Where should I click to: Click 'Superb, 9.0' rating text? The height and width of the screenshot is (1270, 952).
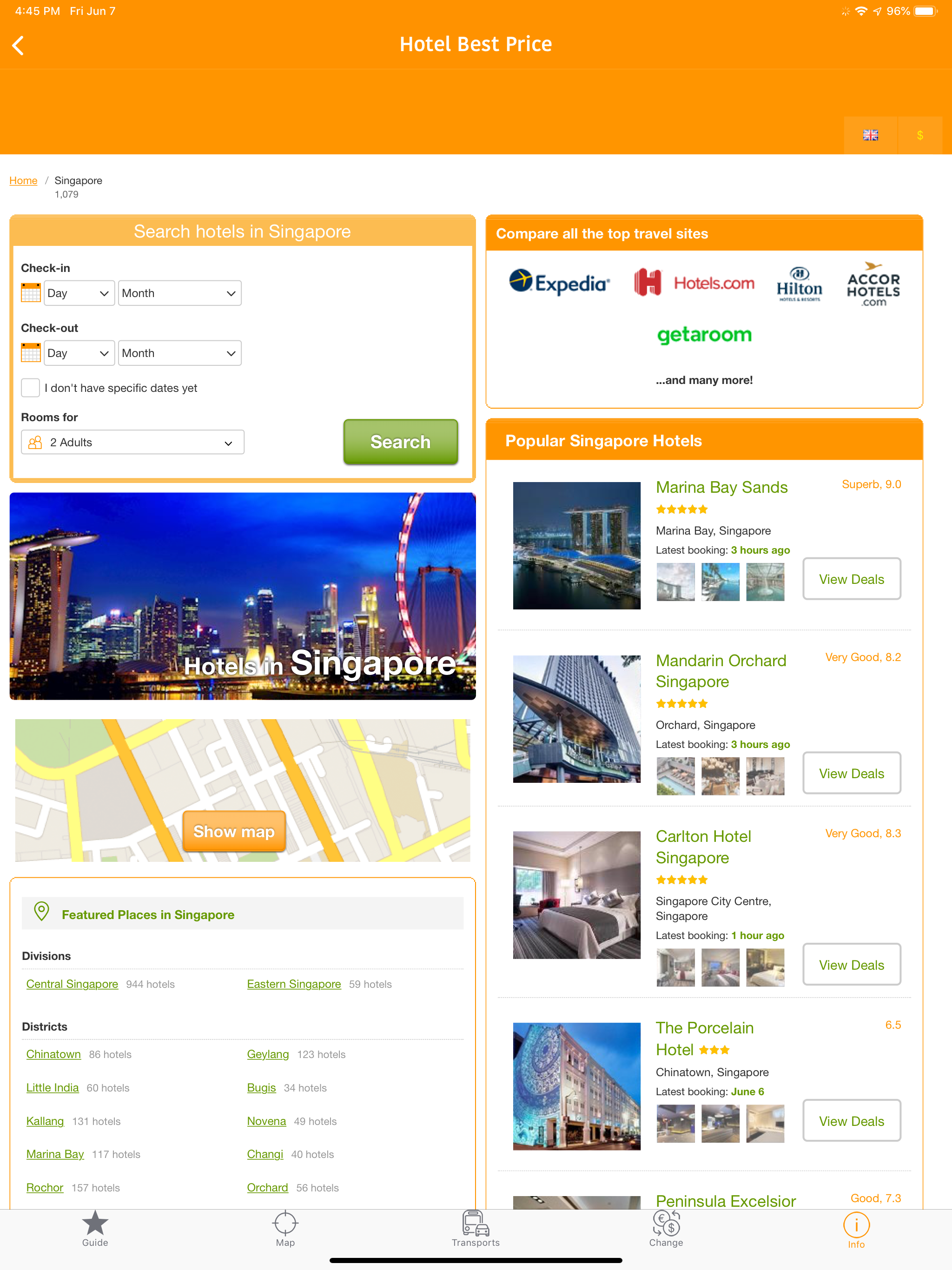(871, 484)
